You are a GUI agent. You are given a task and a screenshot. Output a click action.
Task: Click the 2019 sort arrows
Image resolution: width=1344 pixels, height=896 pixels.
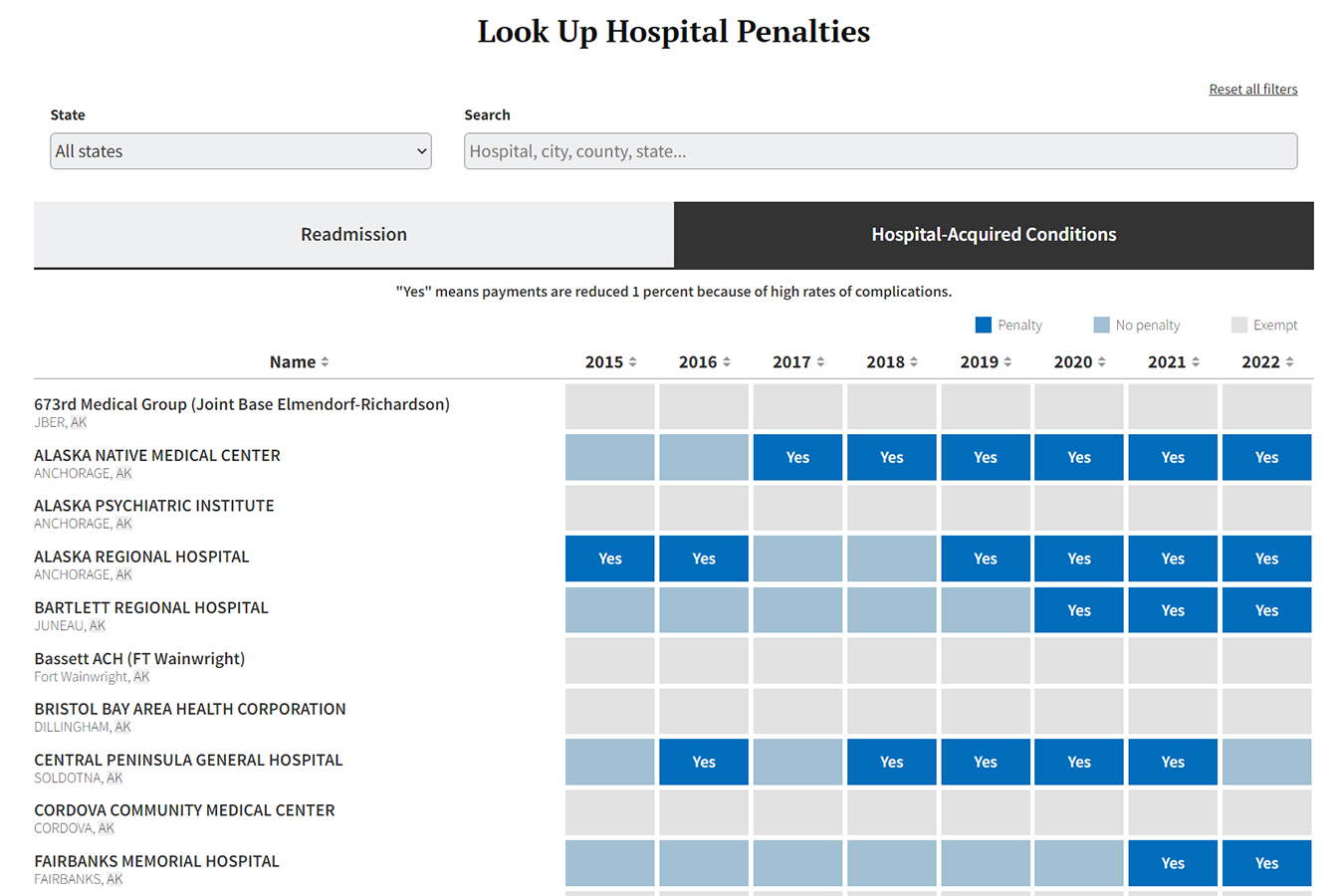pyautogui.click(x=1008, y=362)
